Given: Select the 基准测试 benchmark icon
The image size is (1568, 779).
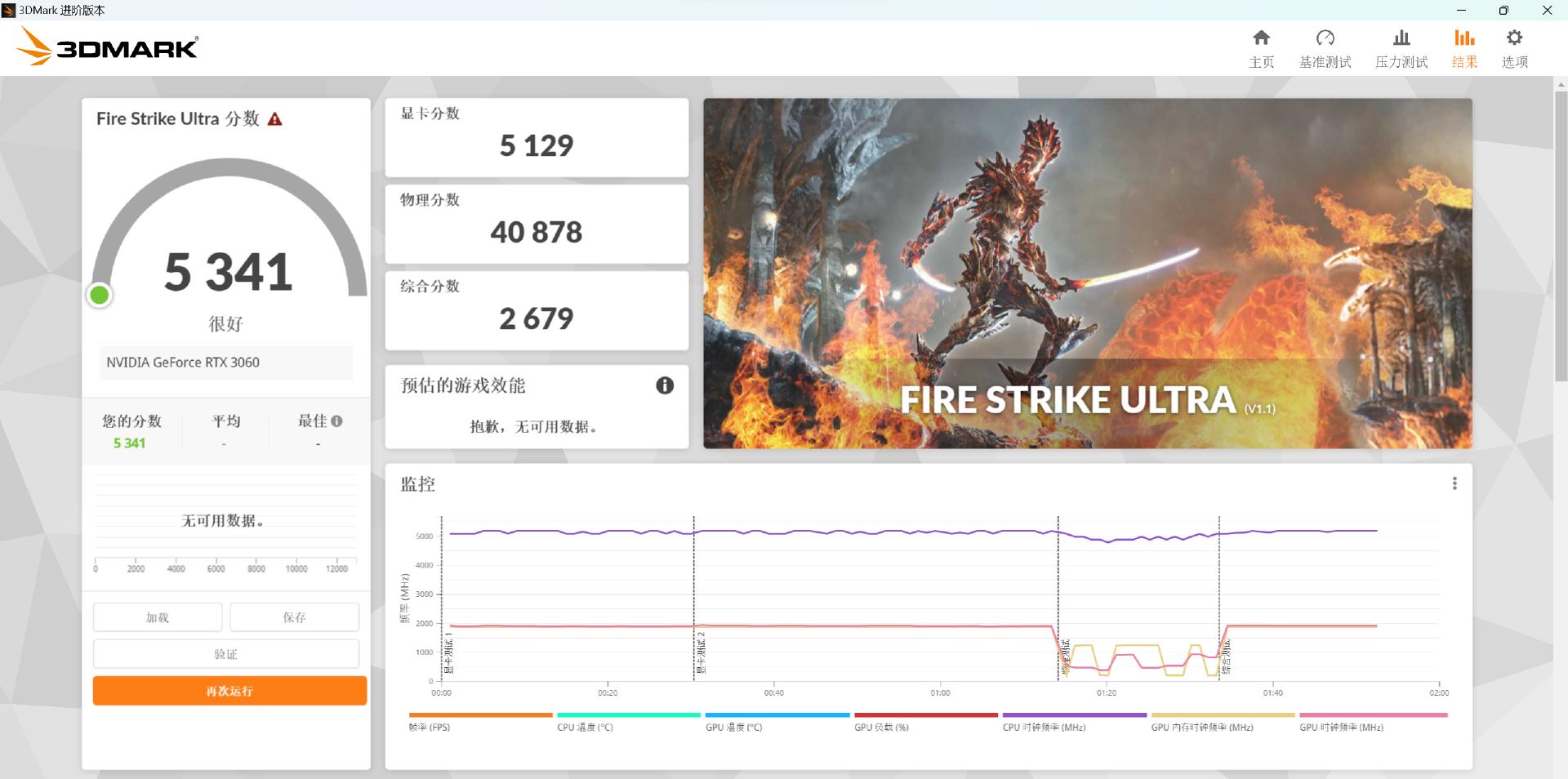Looking at the screenshot, I should pyautogui.click(x=1325, y=38).
